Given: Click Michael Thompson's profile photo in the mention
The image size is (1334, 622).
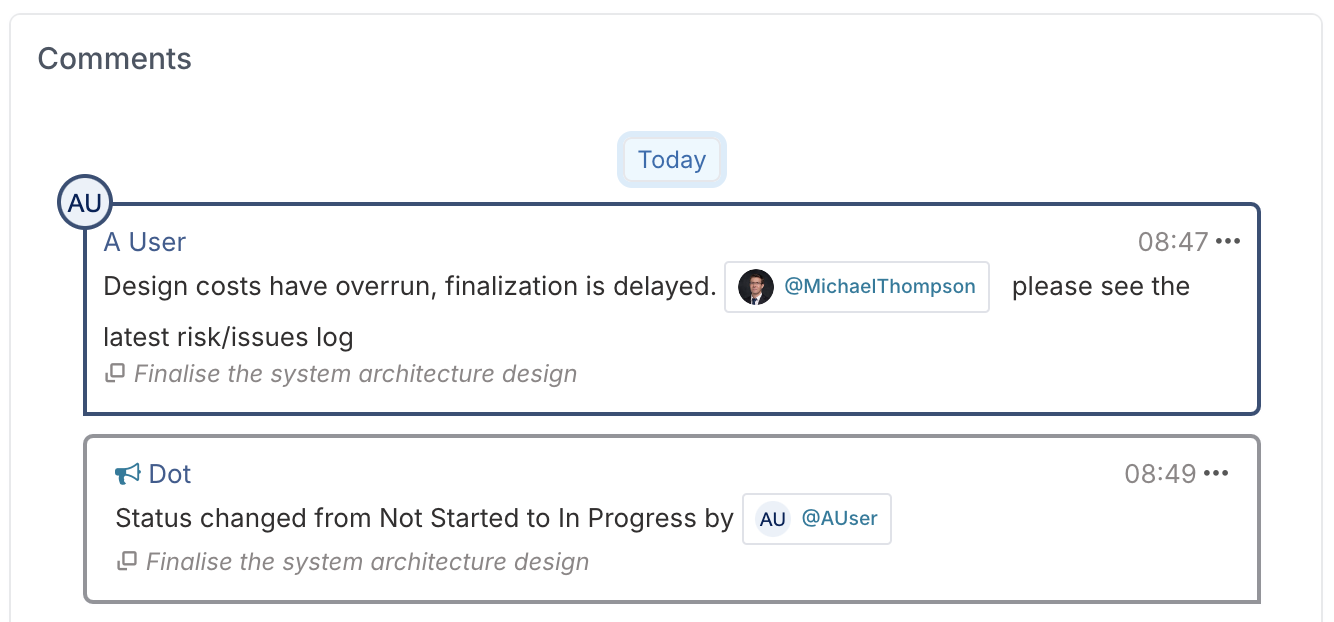Looking at the screenshot, I should click(755, 287).
